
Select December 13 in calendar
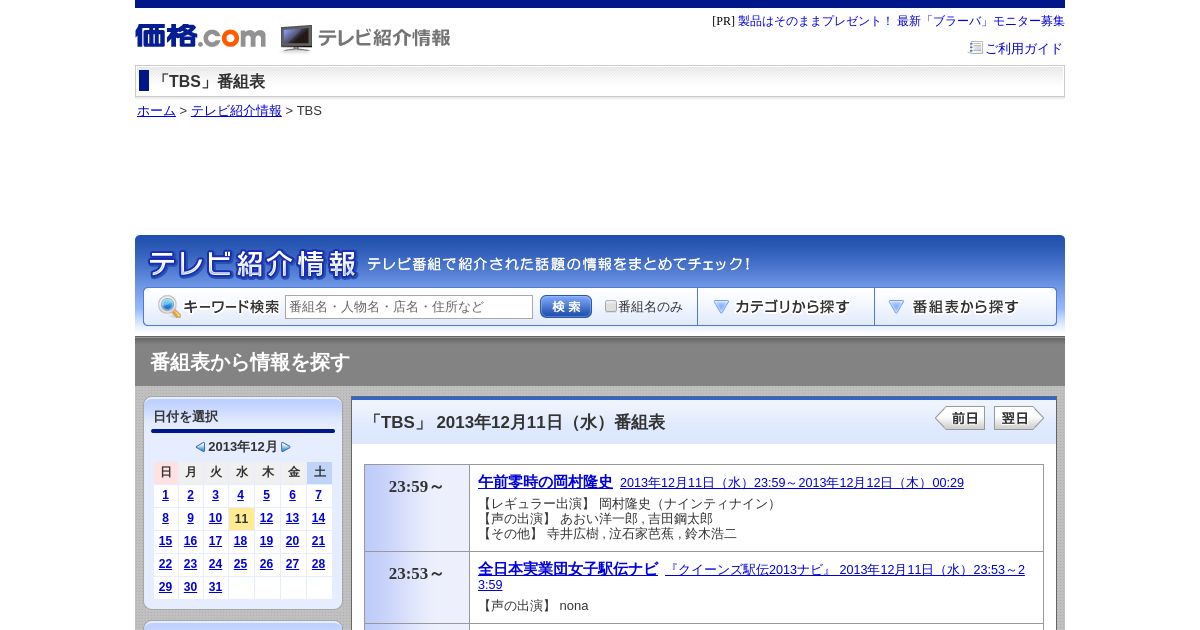pos(292,518)
